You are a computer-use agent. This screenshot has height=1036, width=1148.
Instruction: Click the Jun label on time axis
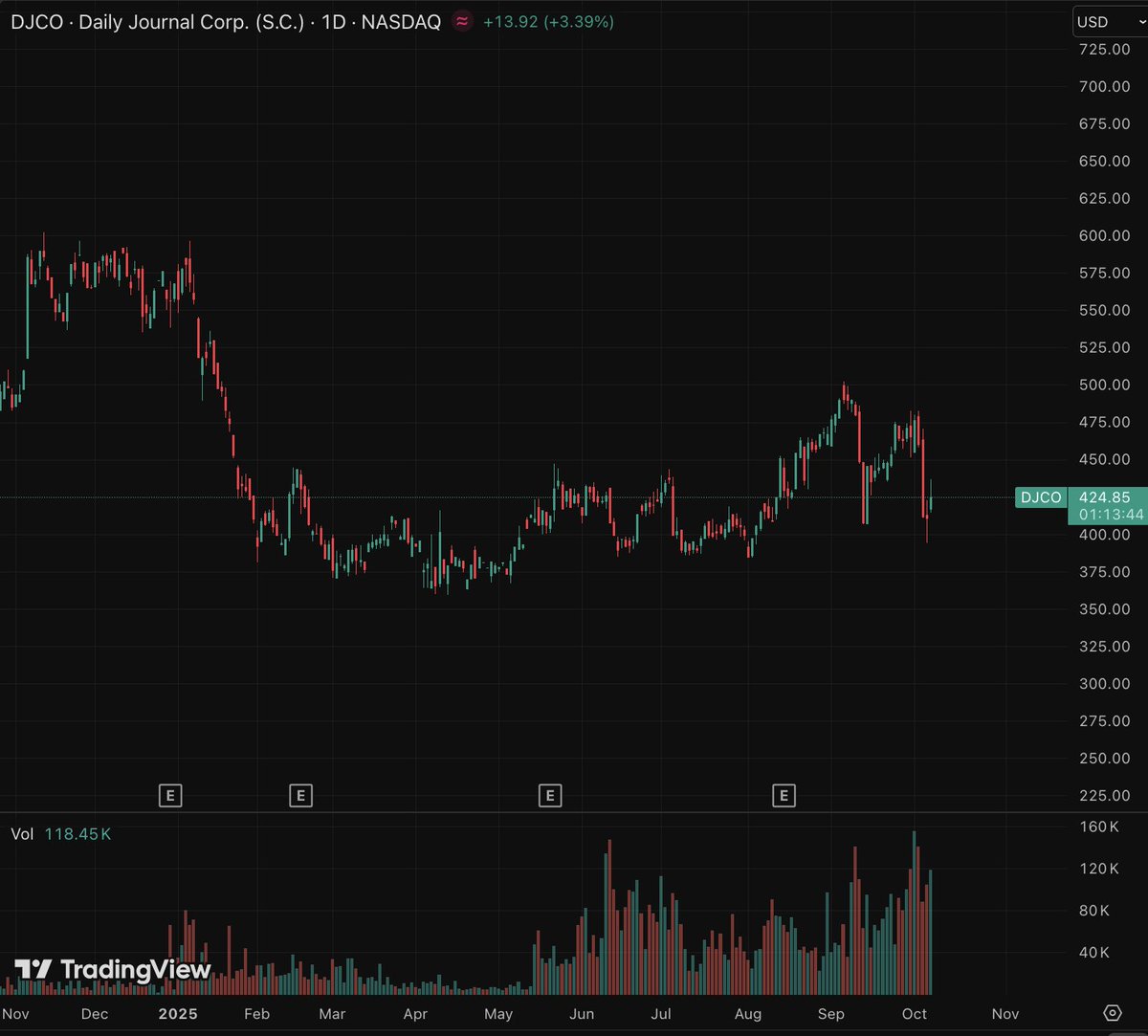point(582,1014)
